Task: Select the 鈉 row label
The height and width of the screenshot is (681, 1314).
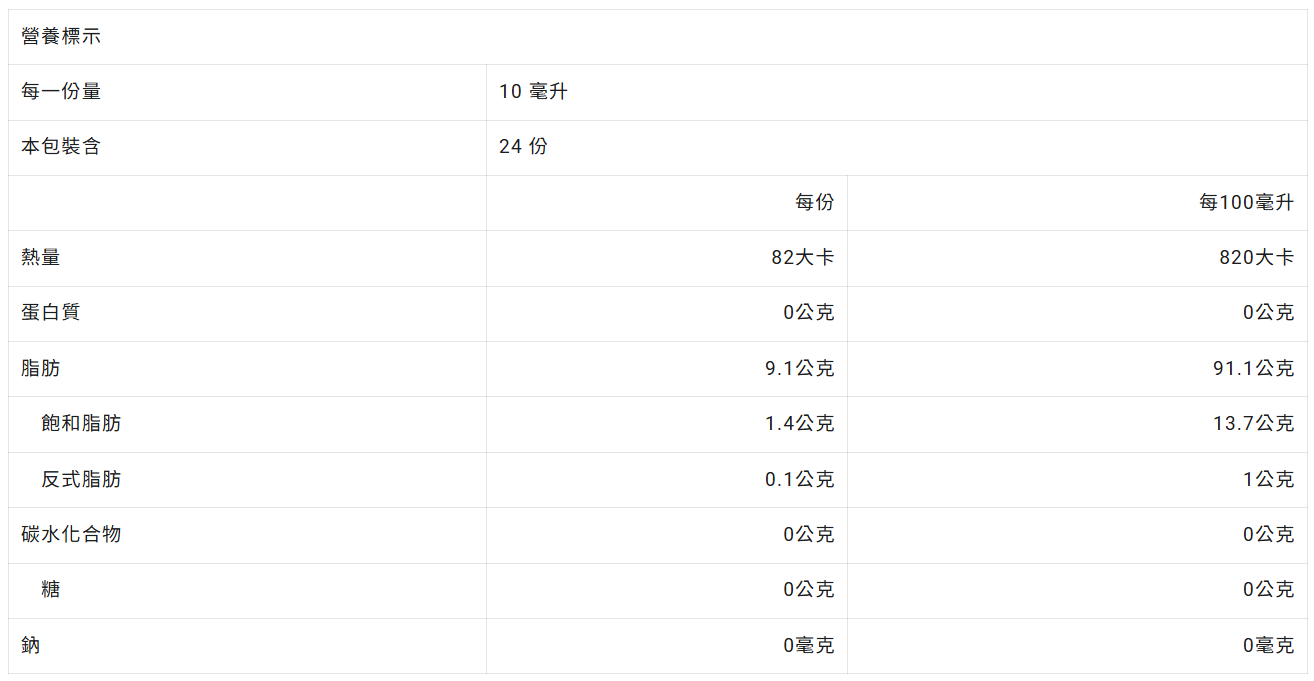Action: 31,646
